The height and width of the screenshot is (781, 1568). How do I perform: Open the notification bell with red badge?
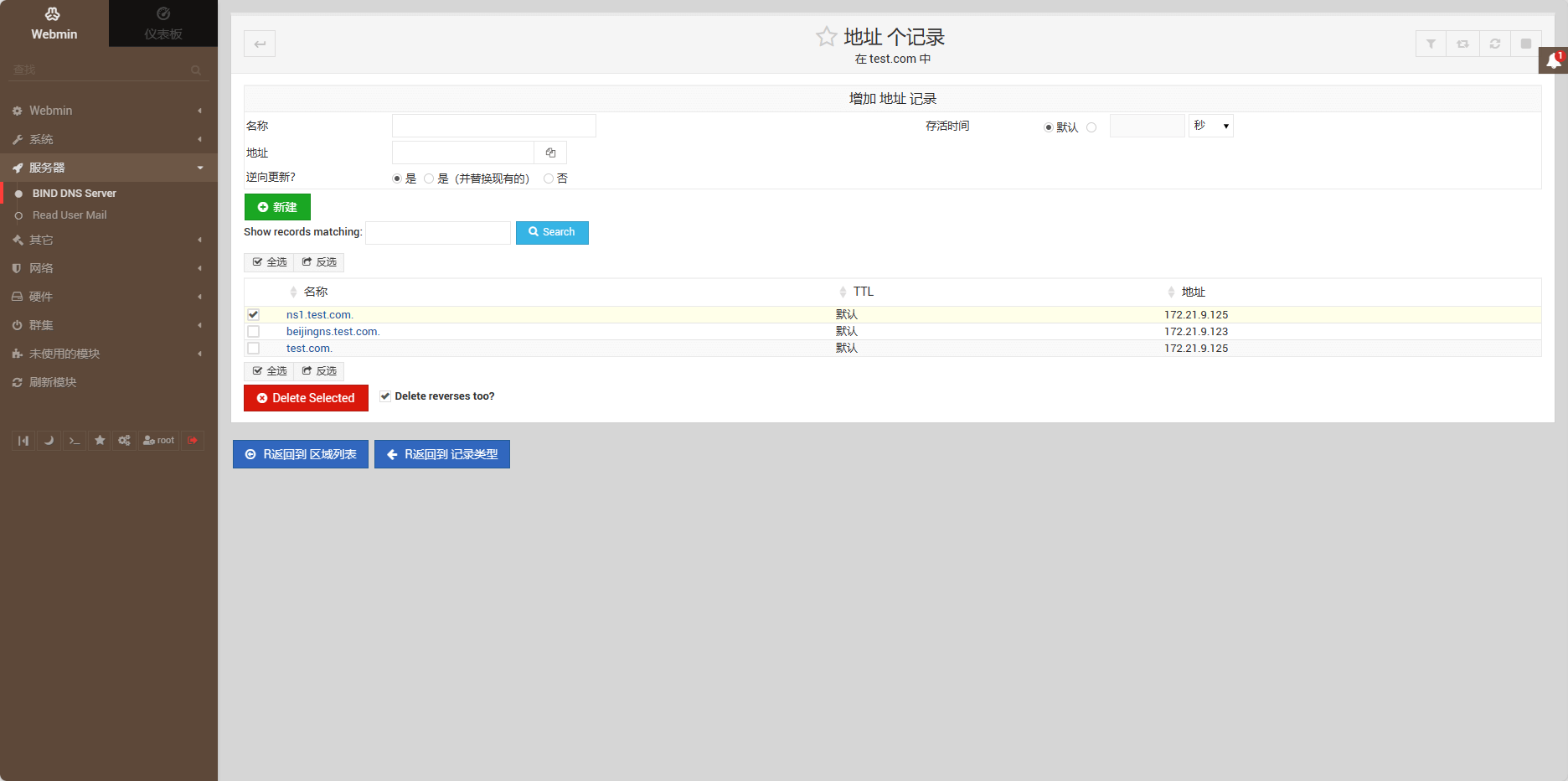point(1554,60)
